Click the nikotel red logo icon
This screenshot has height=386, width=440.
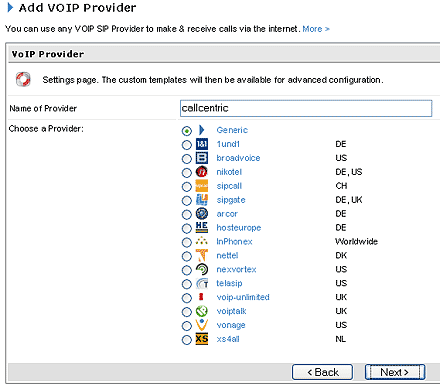202,172
